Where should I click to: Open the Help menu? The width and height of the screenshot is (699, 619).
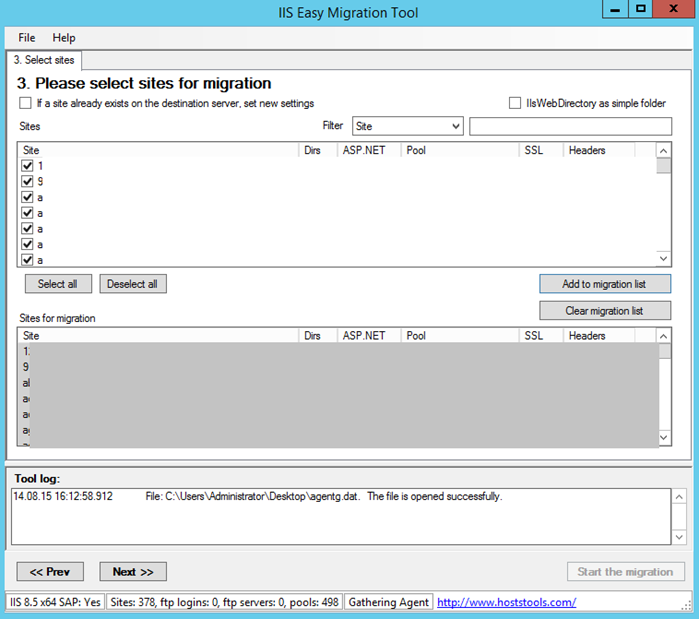point(64,38)
